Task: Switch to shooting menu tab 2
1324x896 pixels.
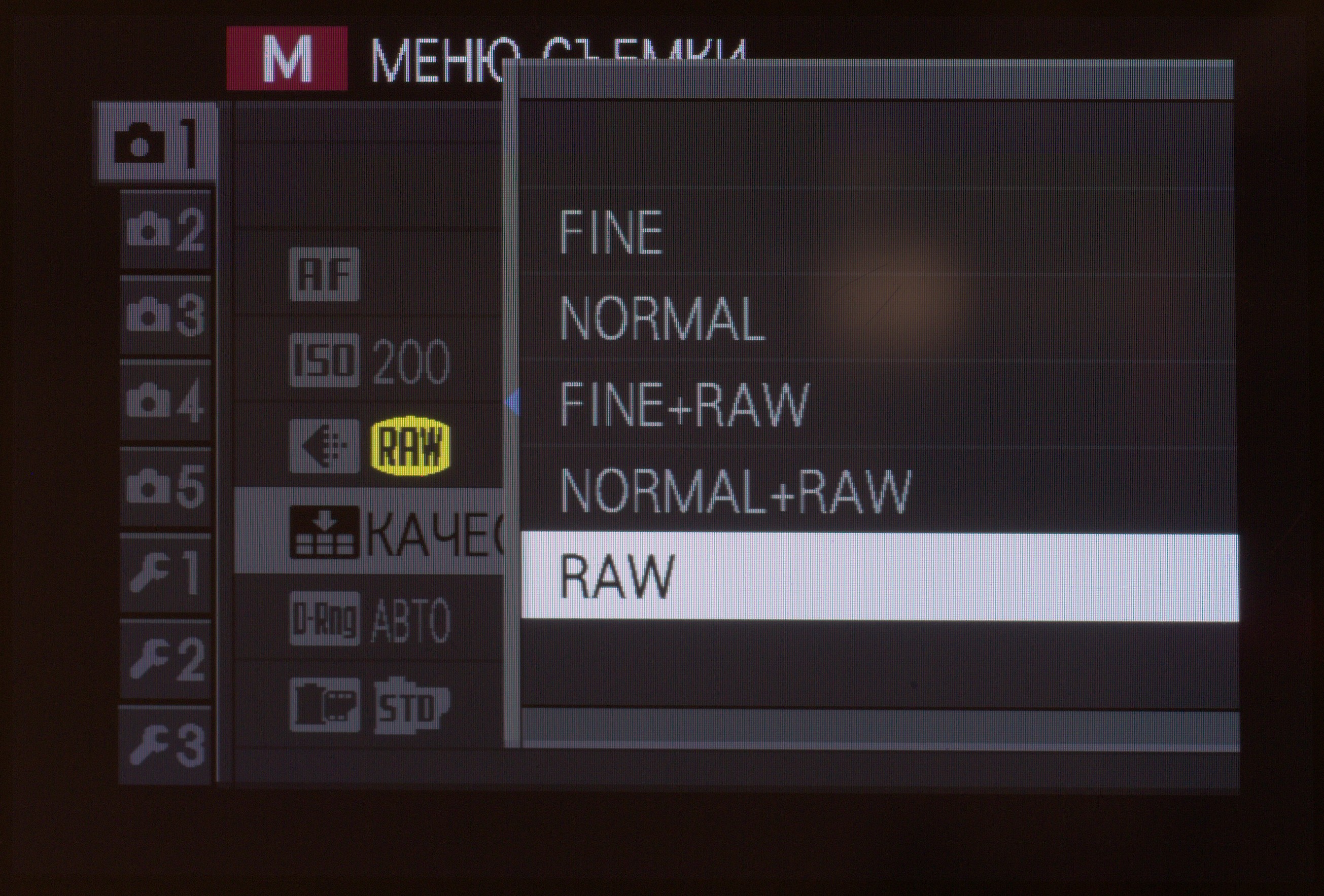Action: 166,229
